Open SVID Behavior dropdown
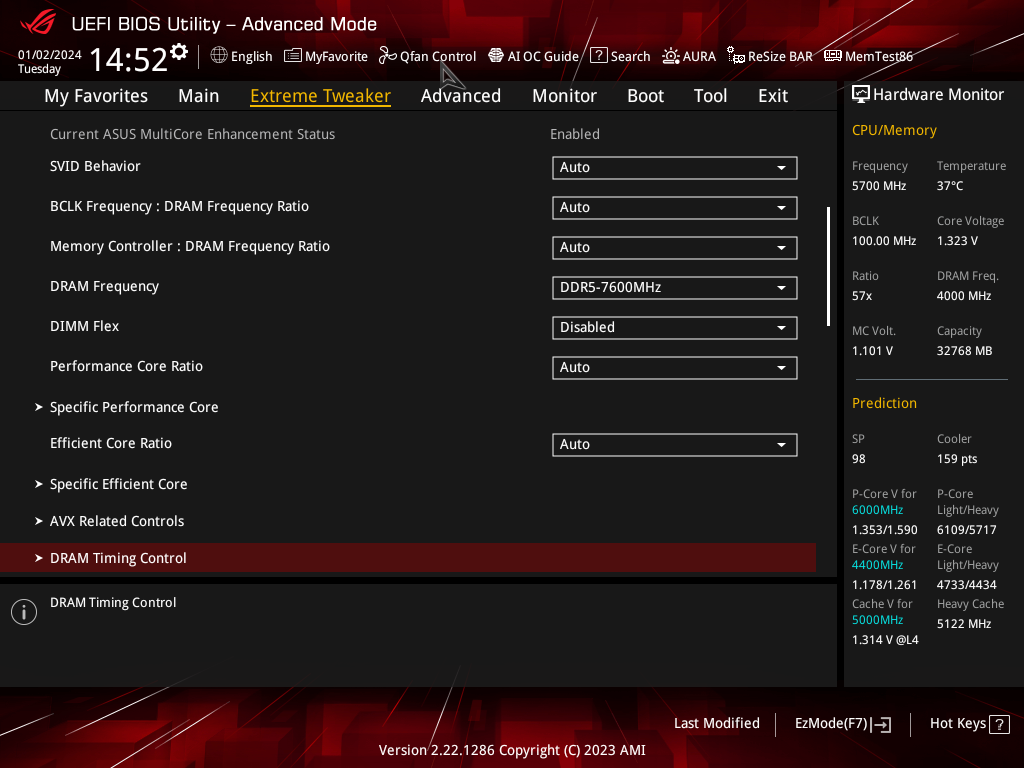The width and height of the screenshot is (1024, 768). tap(675, 167)
